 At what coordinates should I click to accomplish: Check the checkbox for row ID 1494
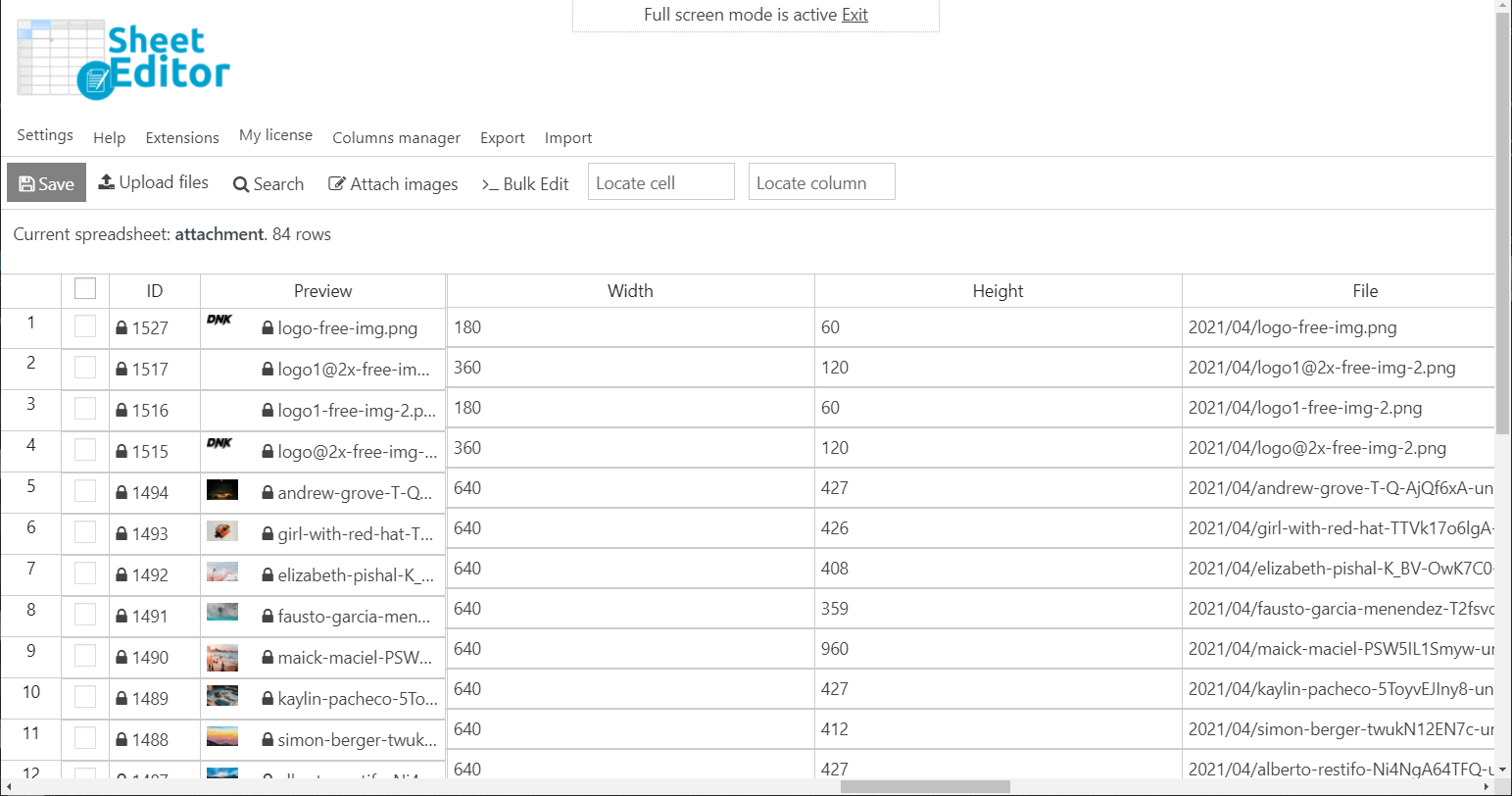click(x=85, y=491)
